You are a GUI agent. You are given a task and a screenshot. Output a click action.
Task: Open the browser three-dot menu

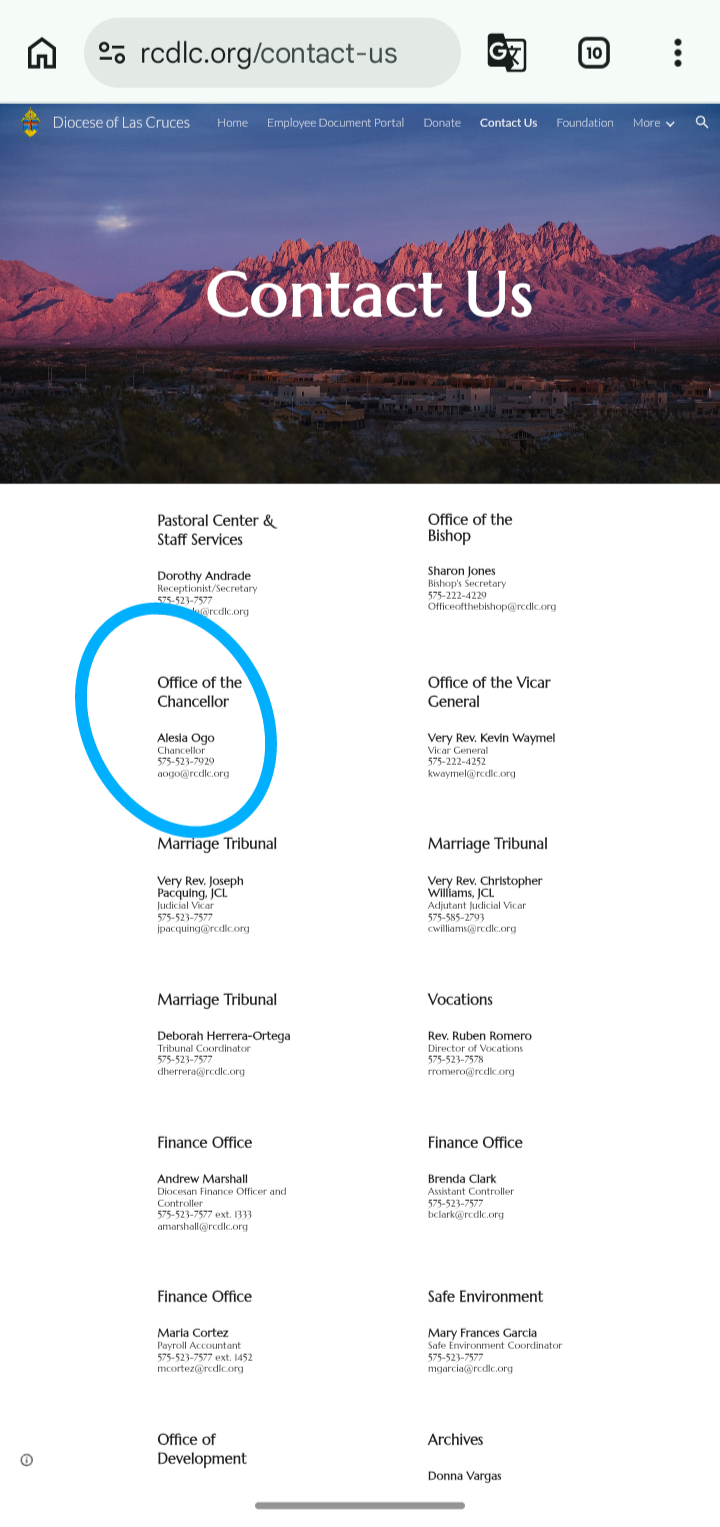(x=678, y=53)
